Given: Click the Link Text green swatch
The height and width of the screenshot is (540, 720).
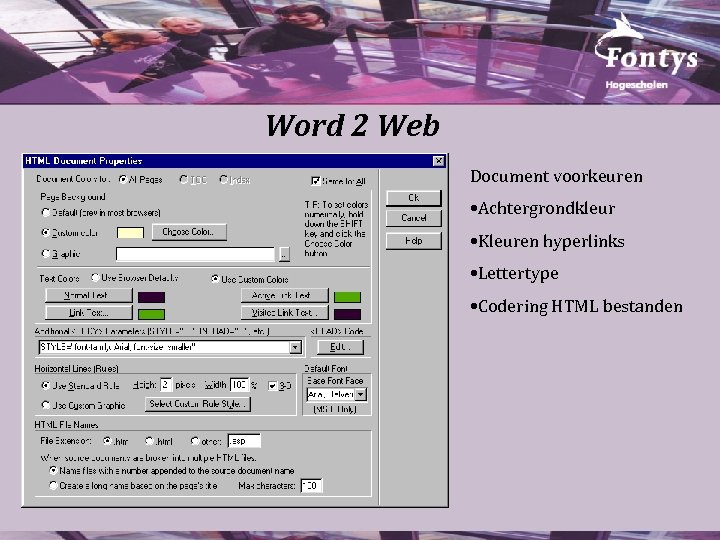Looking at the screenshot, I should 152,315.
